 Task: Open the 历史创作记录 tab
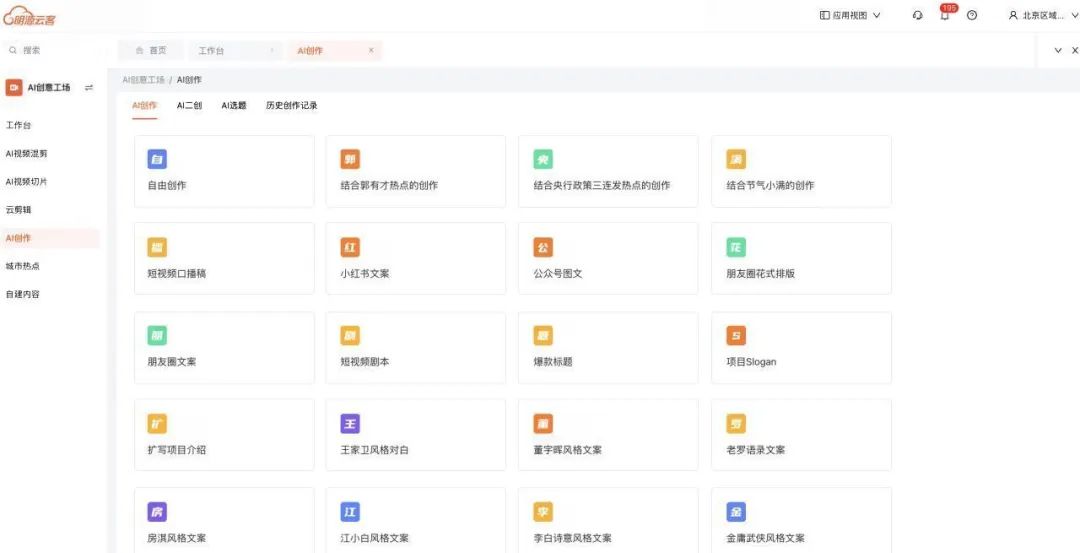291,105
